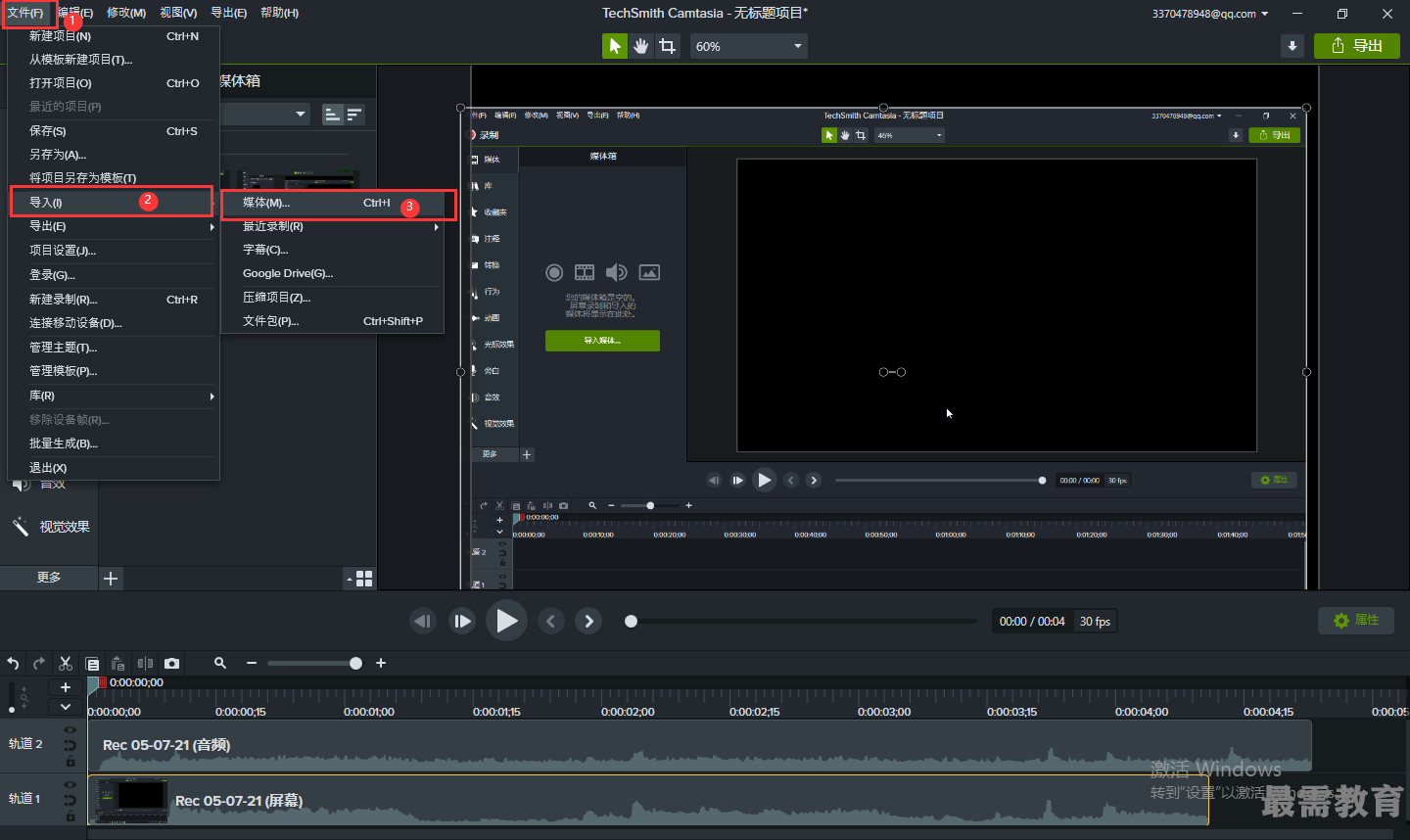Open the 修改(M) menu
The image size is (1410, 840).
(126, 13)
